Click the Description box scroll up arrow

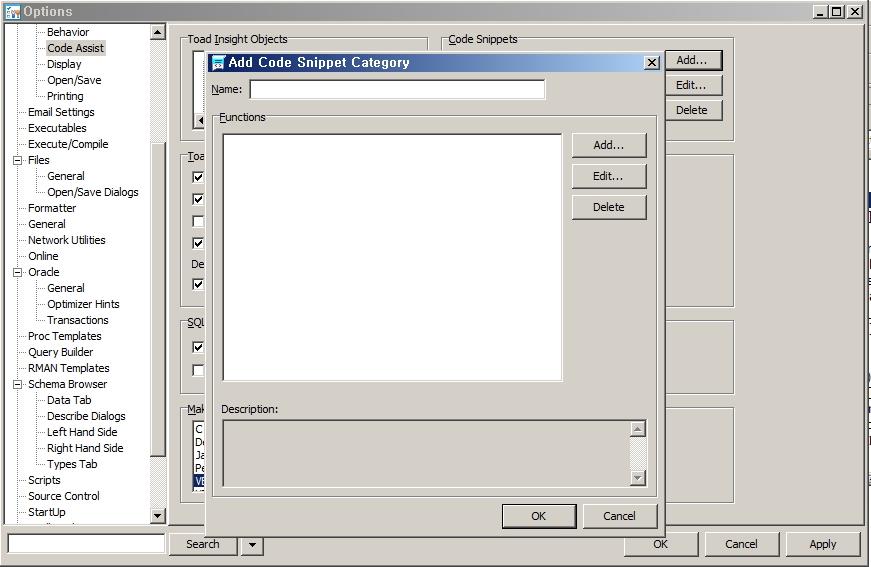pos(638,430)
